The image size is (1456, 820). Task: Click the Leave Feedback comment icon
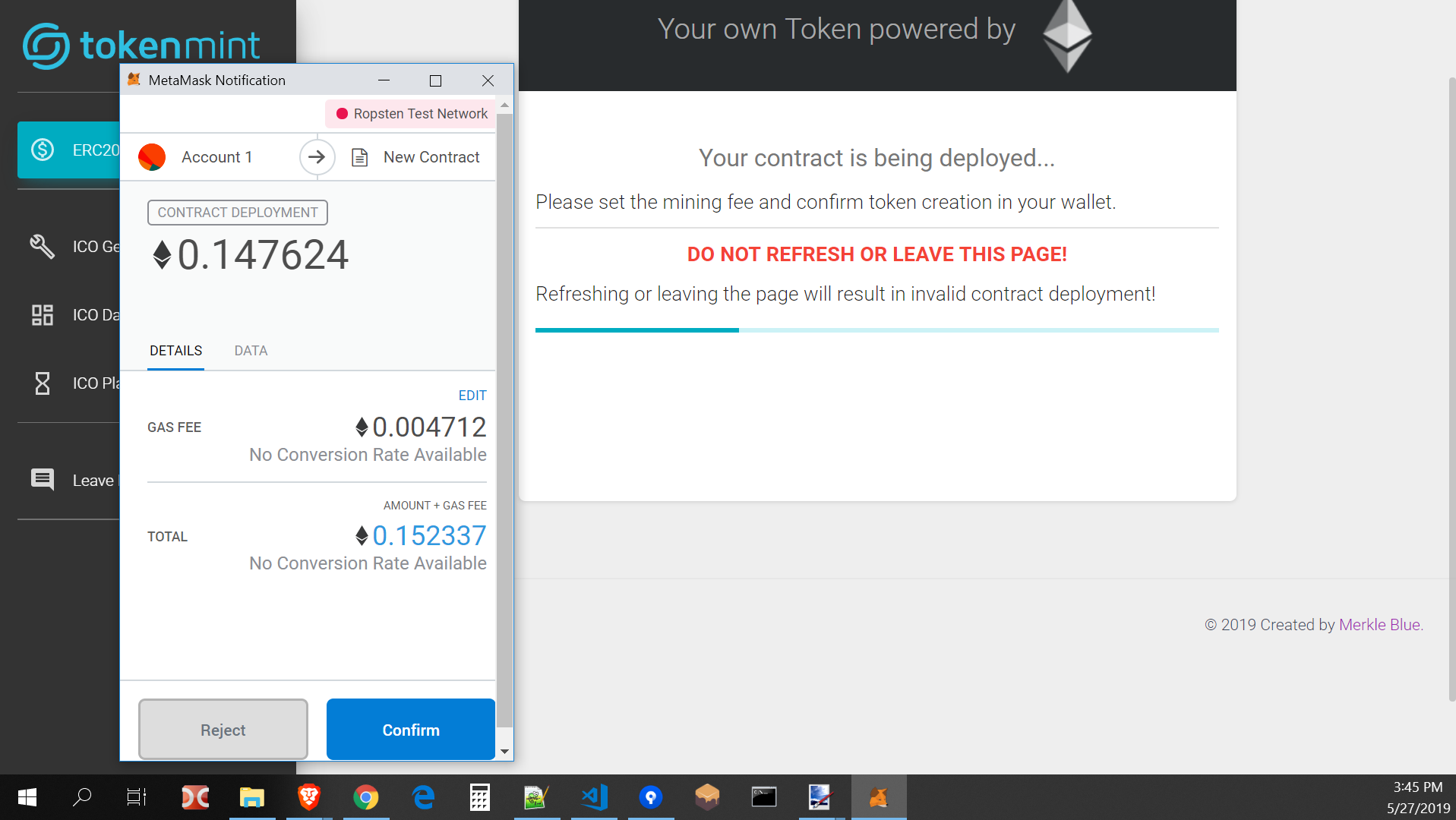point(42,479)
